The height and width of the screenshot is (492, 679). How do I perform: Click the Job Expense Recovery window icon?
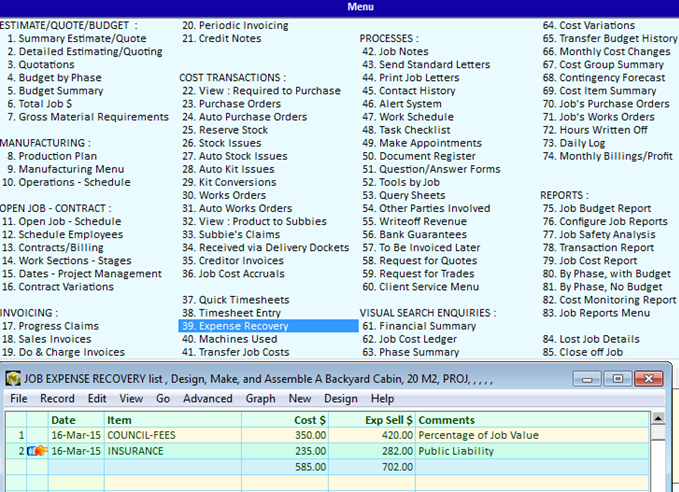tap(13, 379)
